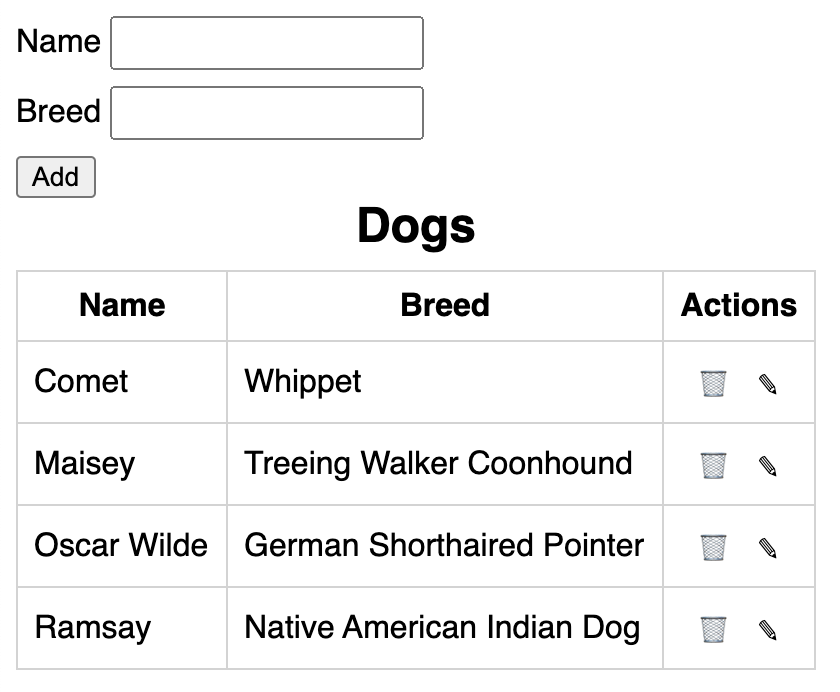Click the Actions column header
The height and width of the screenshot is (692, 840).
(738, 306)
